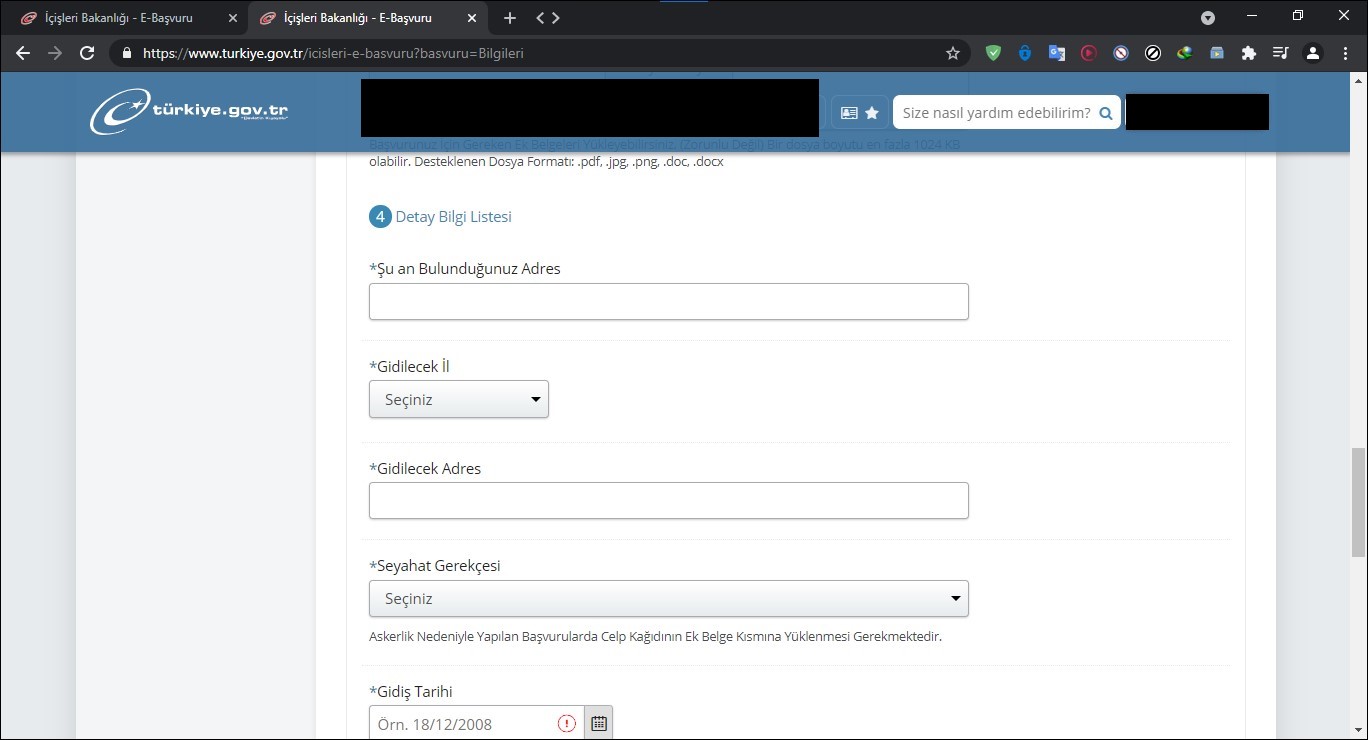Click the browser profile avatar icon
Viewport: 1368px width, 740px height.
pyautogui.click(x=1313, y=53)
